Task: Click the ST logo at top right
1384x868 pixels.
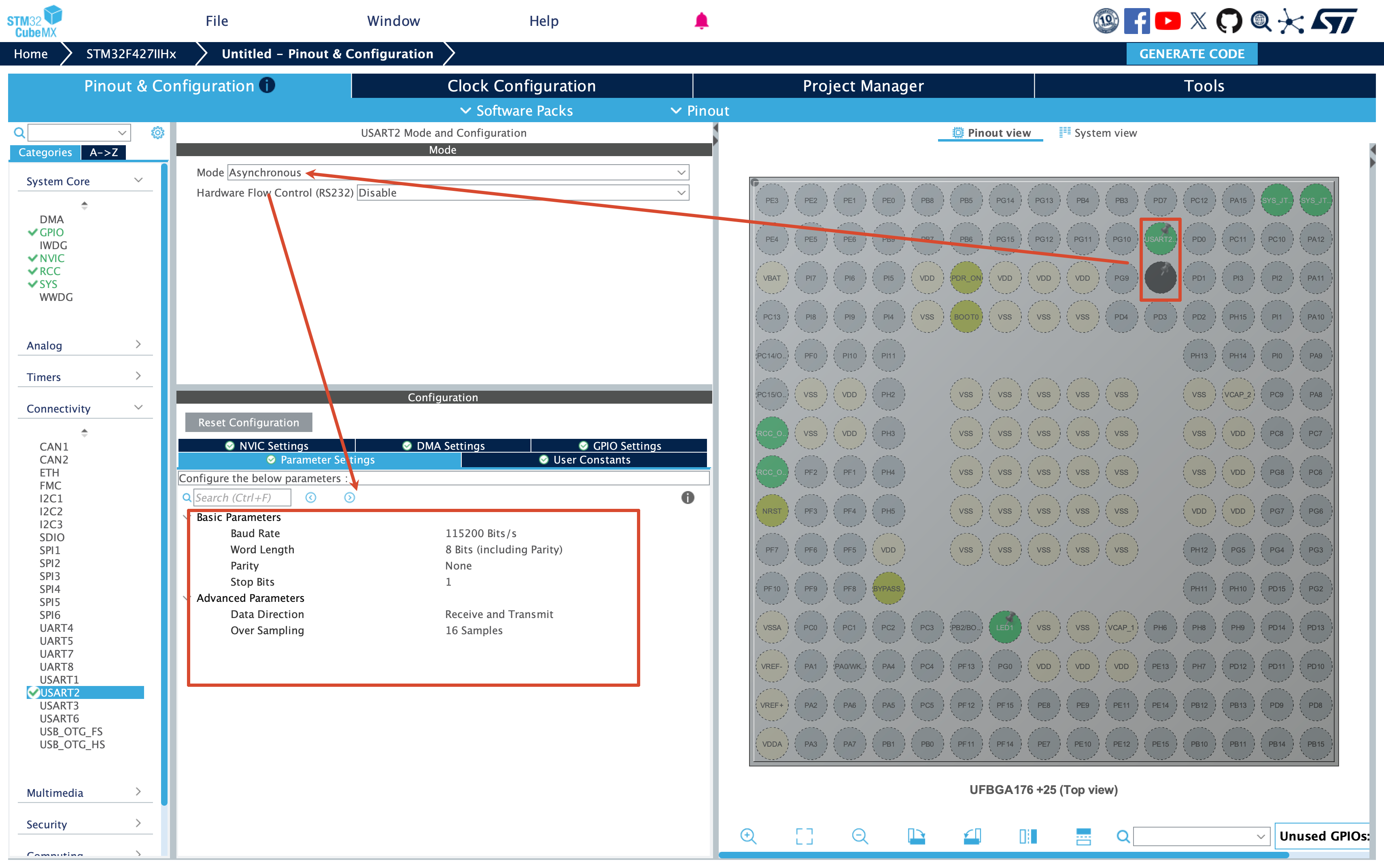Action: click(1335, 21)
